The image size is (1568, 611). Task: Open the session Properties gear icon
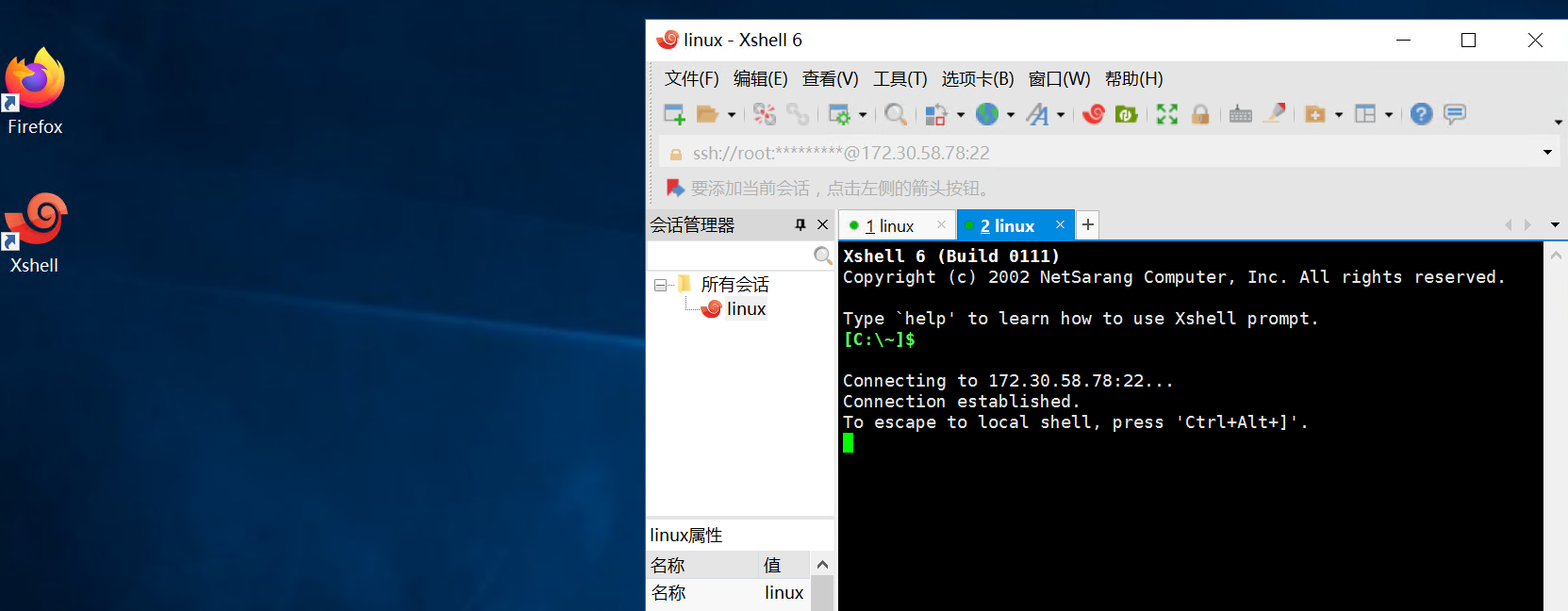click(838, 114)
